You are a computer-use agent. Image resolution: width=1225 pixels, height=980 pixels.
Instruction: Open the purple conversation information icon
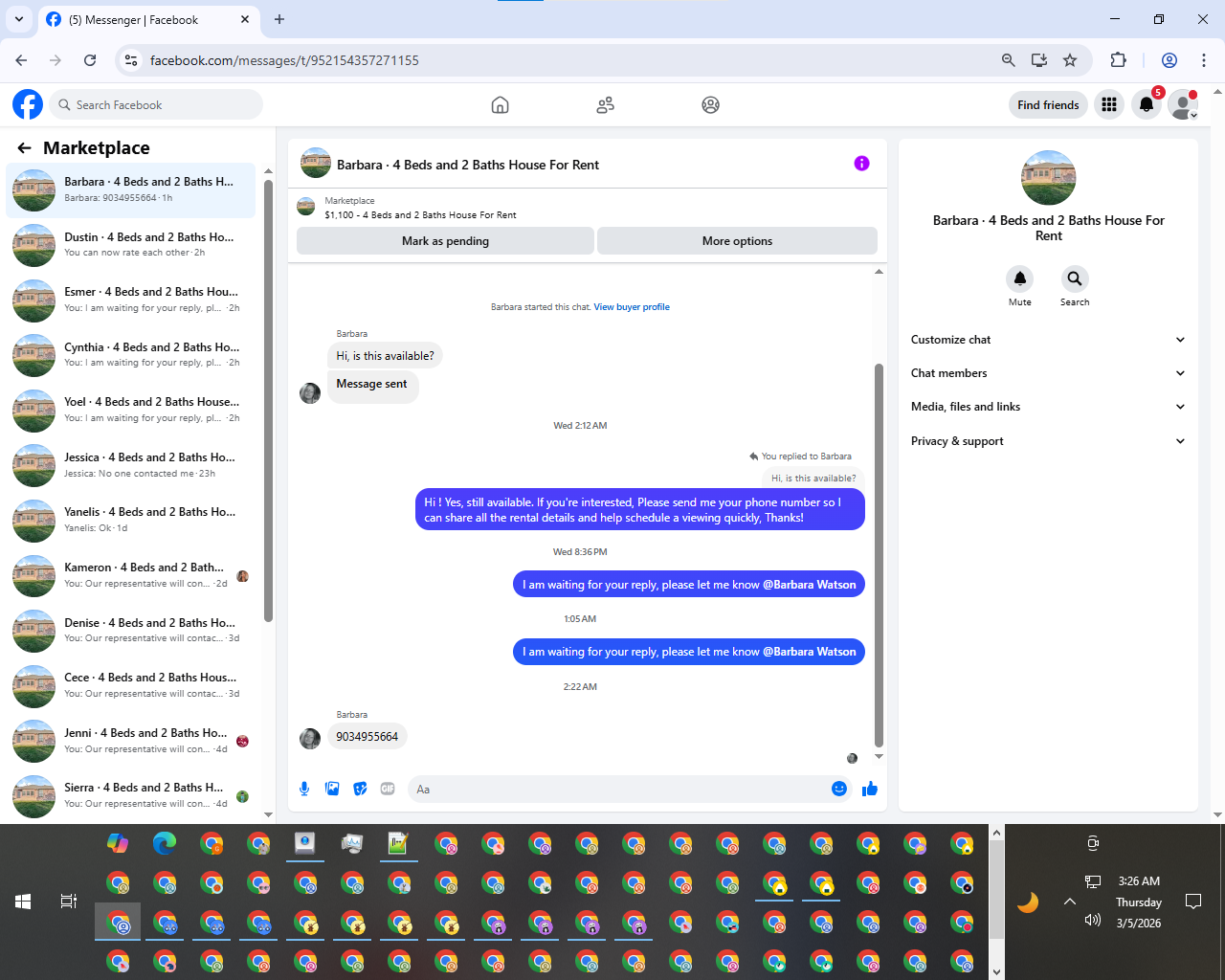coord(861,164)
